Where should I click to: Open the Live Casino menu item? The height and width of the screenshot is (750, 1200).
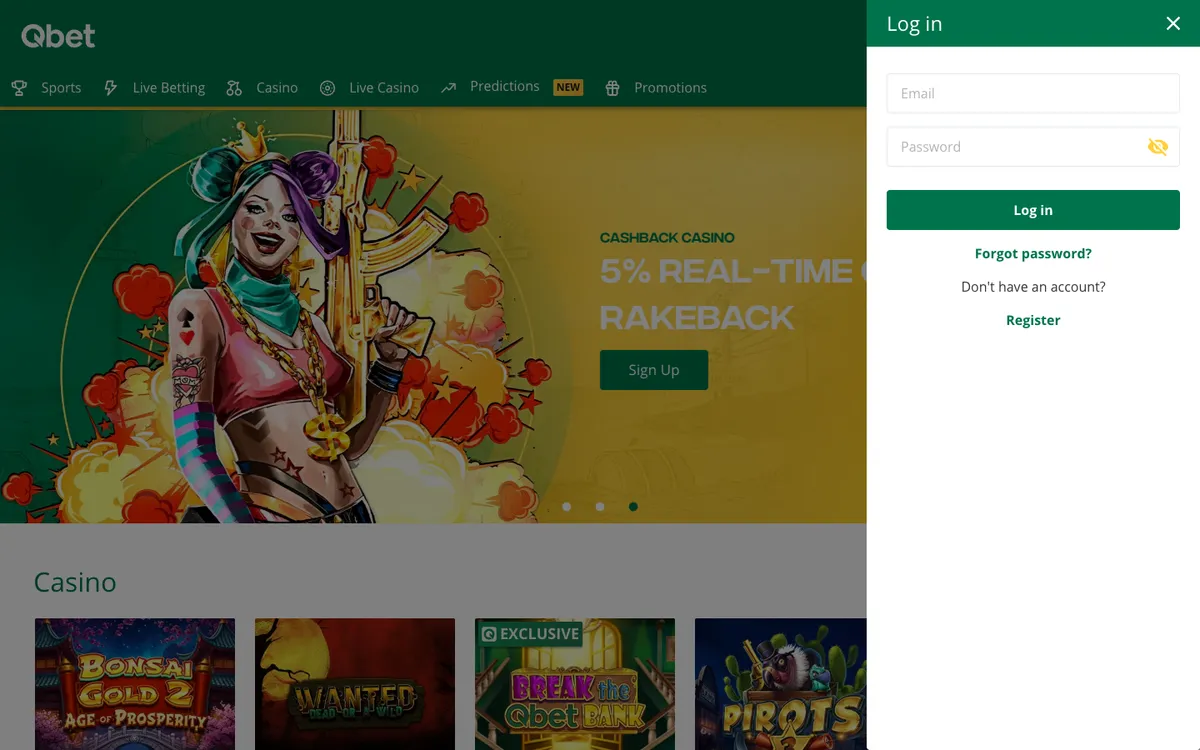coord(384,88)
